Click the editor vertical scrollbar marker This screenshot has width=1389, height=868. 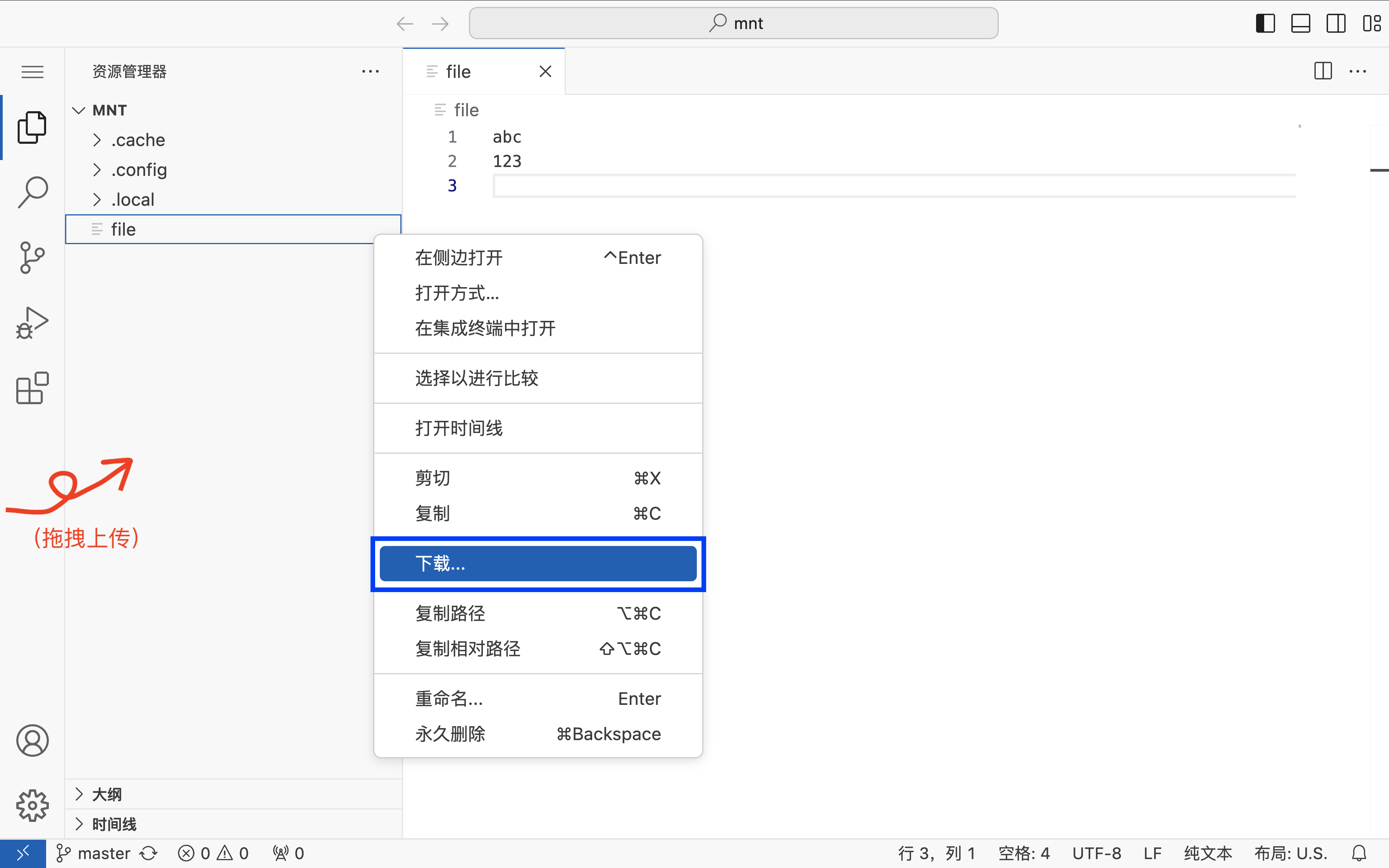(x=1379, y=170)
